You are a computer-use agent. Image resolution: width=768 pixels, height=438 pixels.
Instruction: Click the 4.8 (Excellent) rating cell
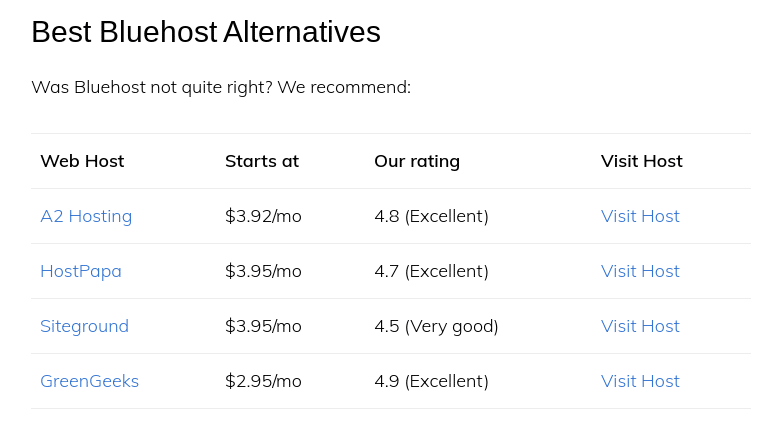432,216
